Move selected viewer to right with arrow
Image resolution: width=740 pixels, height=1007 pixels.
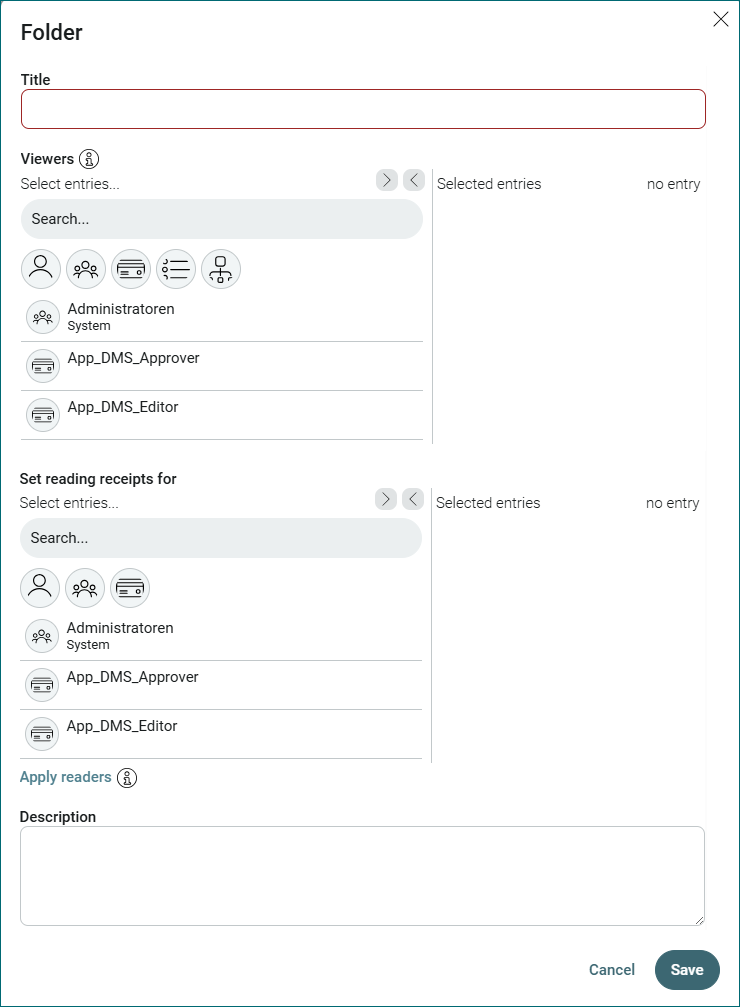[x=387, y=180]
